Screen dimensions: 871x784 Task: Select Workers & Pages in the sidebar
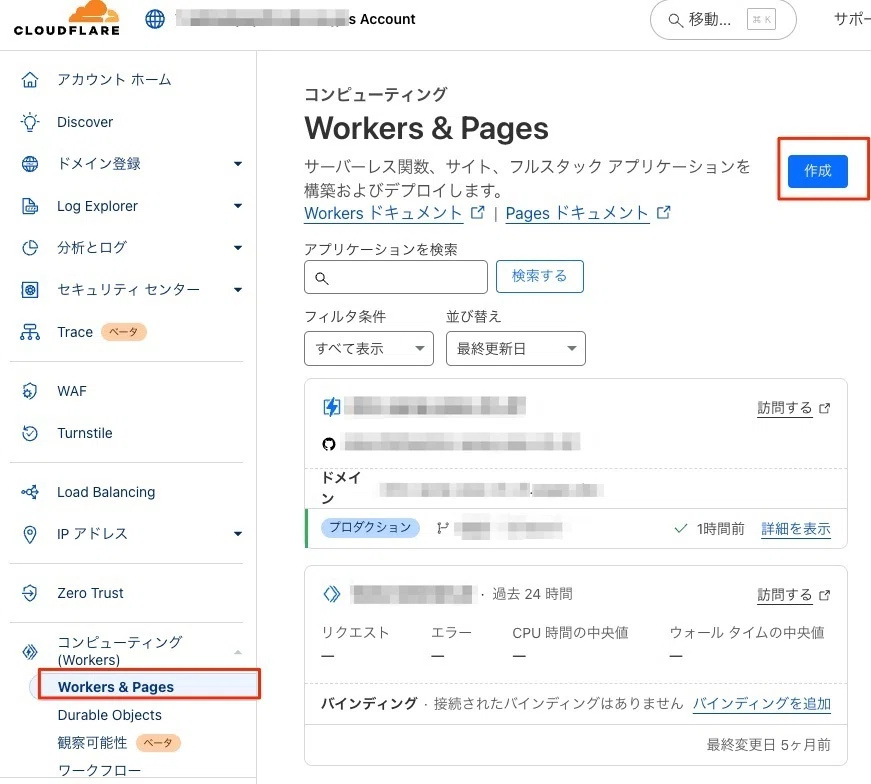point(116,687)
